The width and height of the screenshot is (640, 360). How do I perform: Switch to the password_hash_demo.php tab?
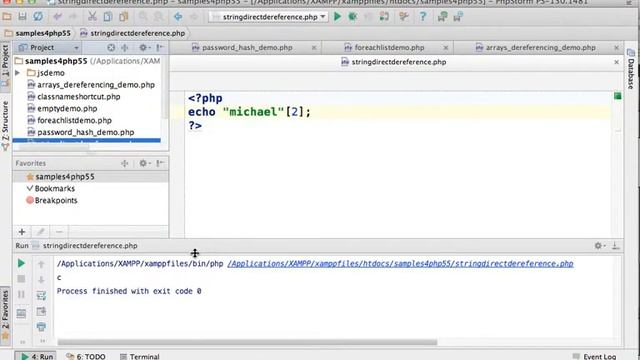tap(247, 48)
